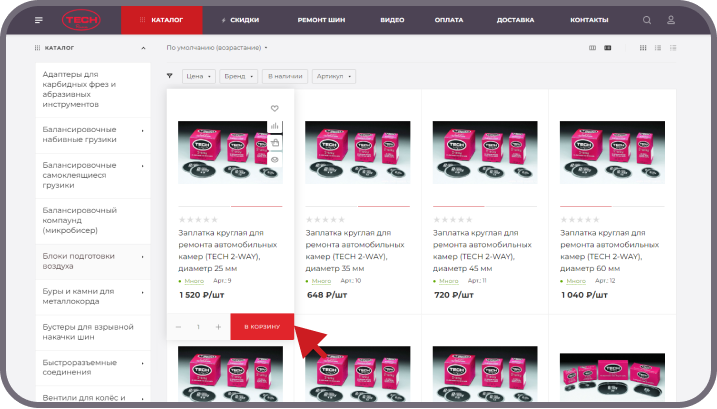Viewport: 717px width, 409px height.
Task: Click the 35 mm patch product image
Action: pyautogui.click(x=356, y=152)
